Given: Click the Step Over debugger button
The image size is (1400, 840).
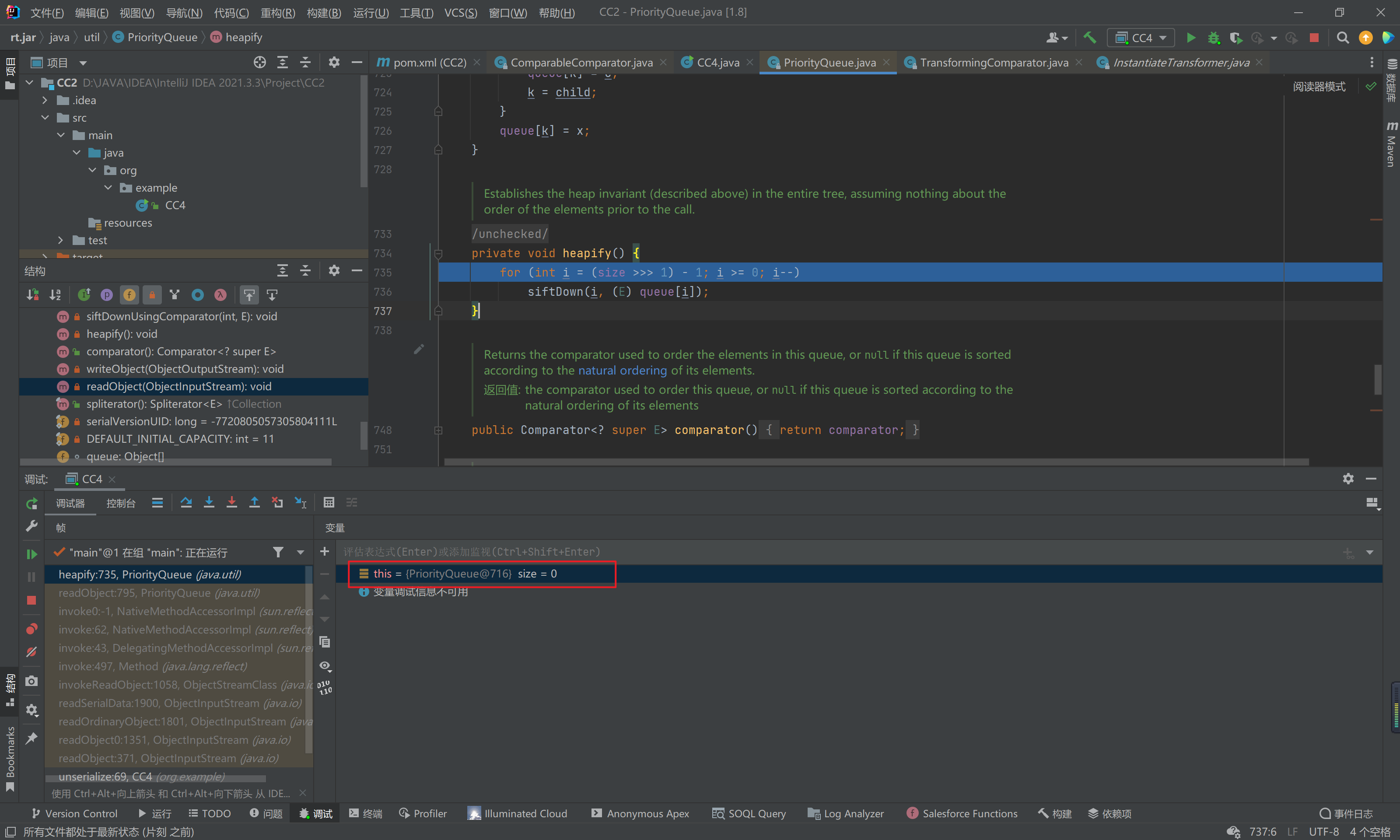Looking at the screenshot, I should pyautogui.click(x=185, y=503).
